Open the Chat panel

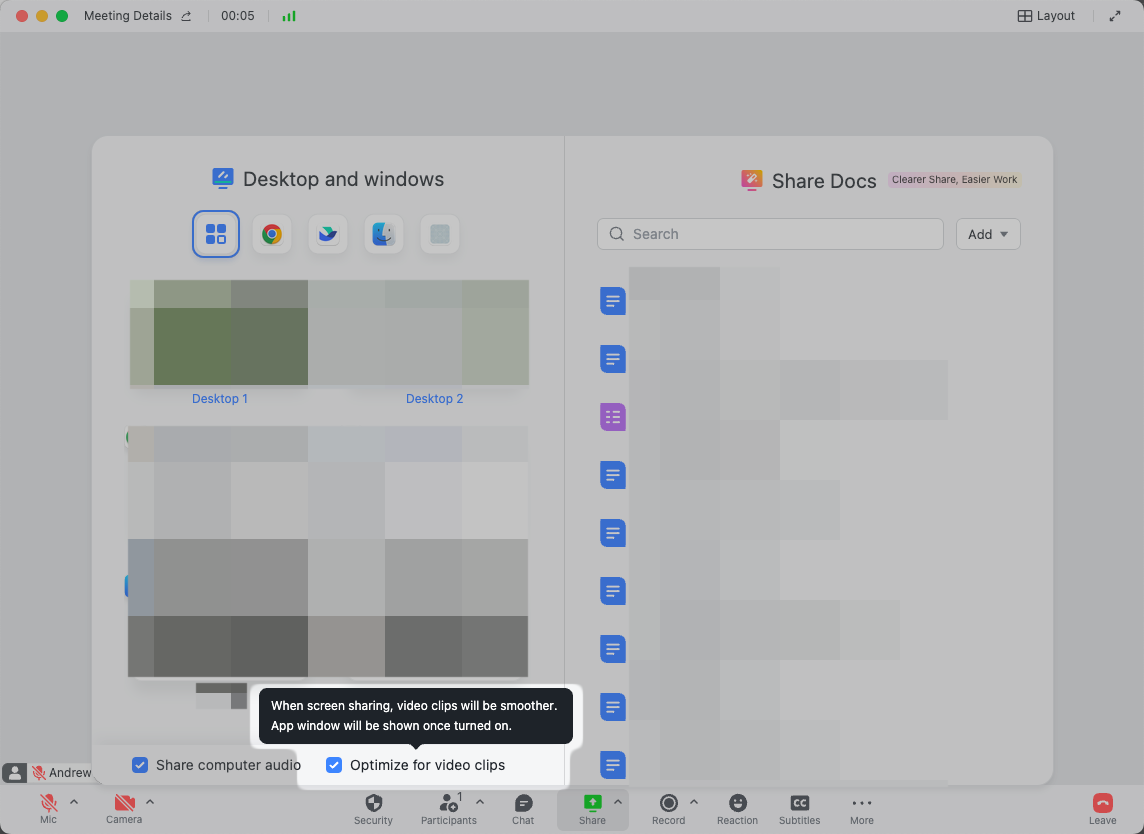coord(522,808)
